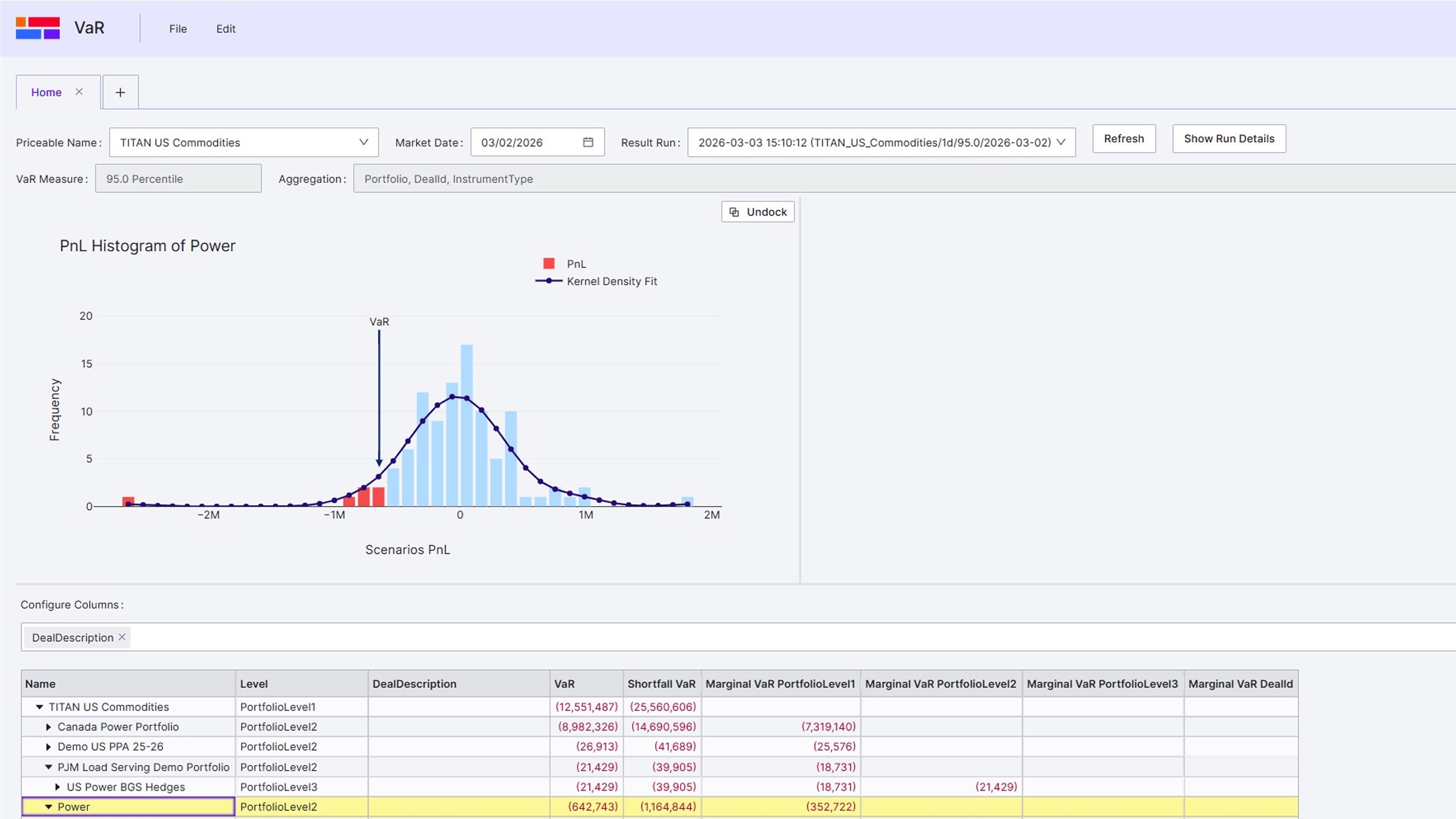Image resolution: width=1456 pixels, height=819 pixels.
Task: Sort by Shortfall VaR column header
Action: (x=662, y=684)
